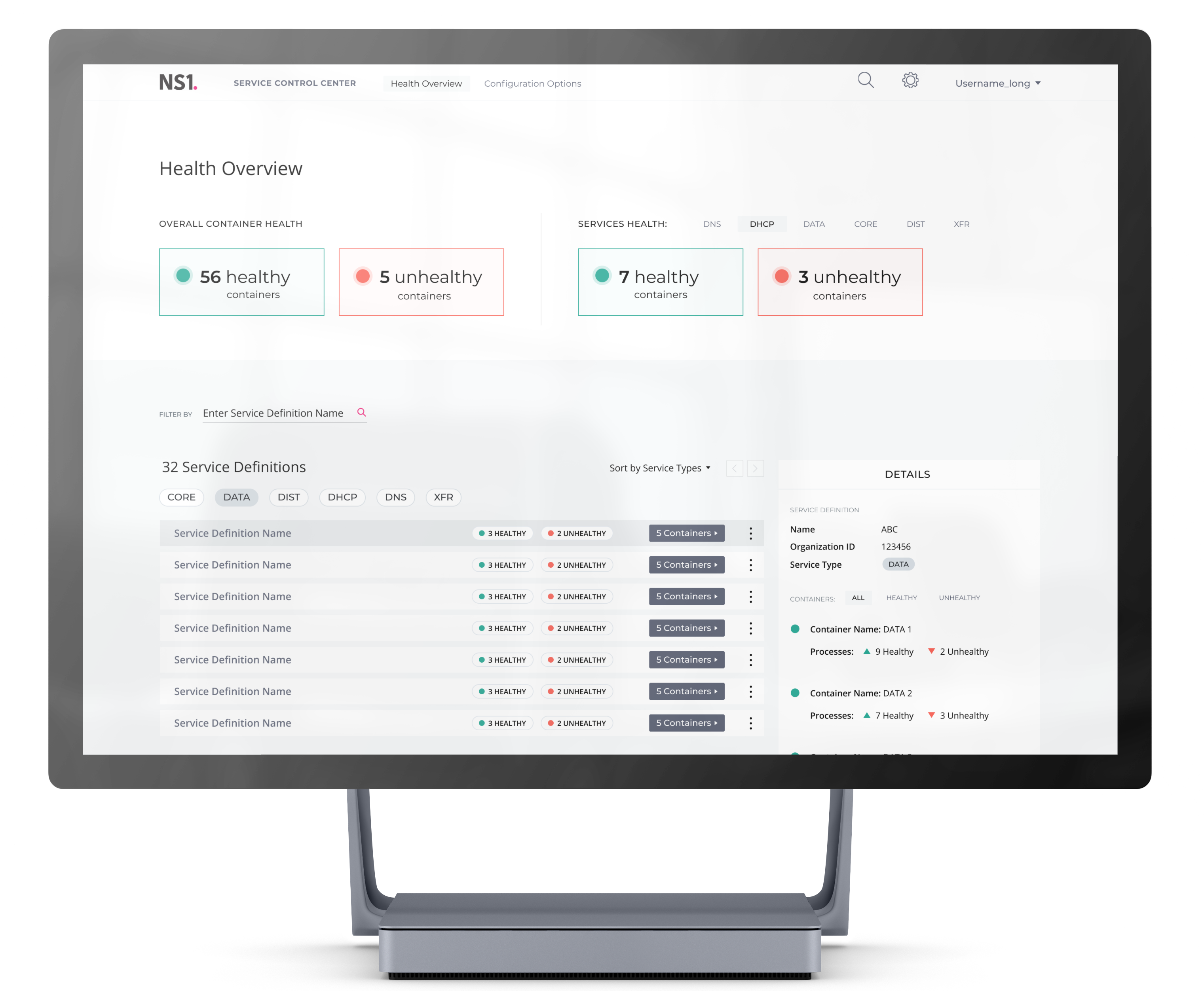Click the search magnifier icon in header

[865, 80]
